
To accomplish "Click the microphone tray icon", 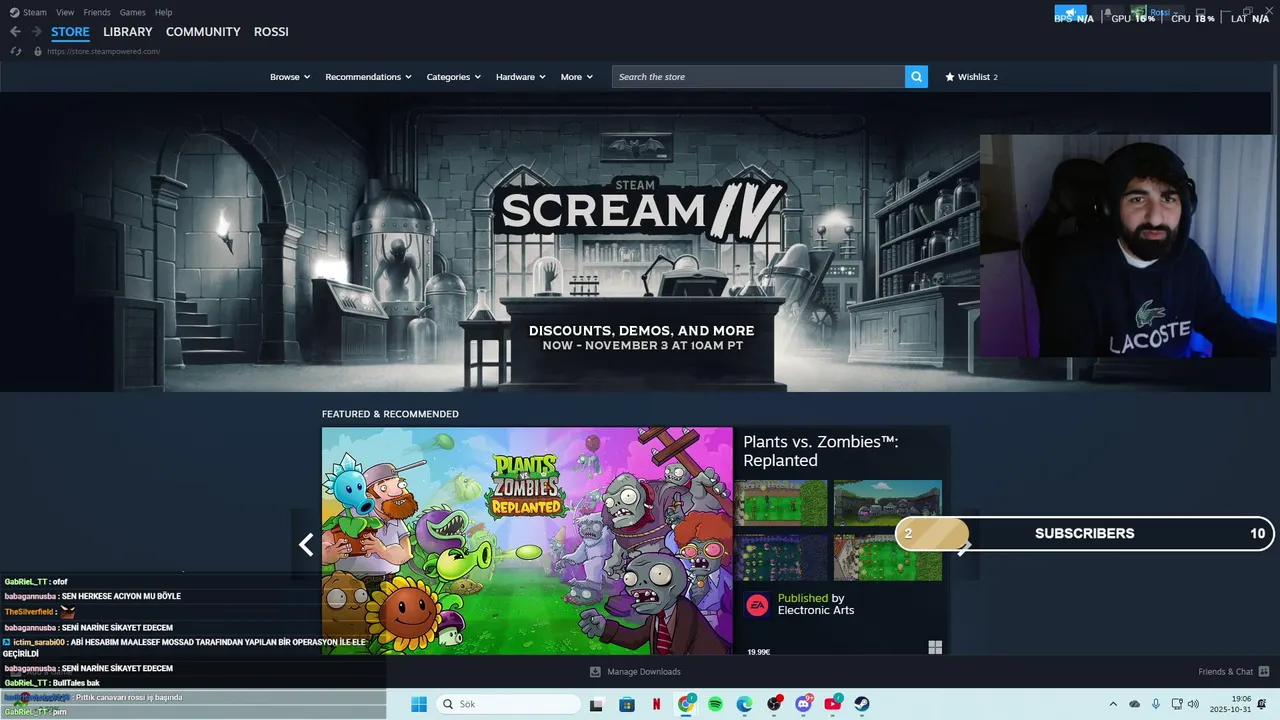I will pos(1156,704).
